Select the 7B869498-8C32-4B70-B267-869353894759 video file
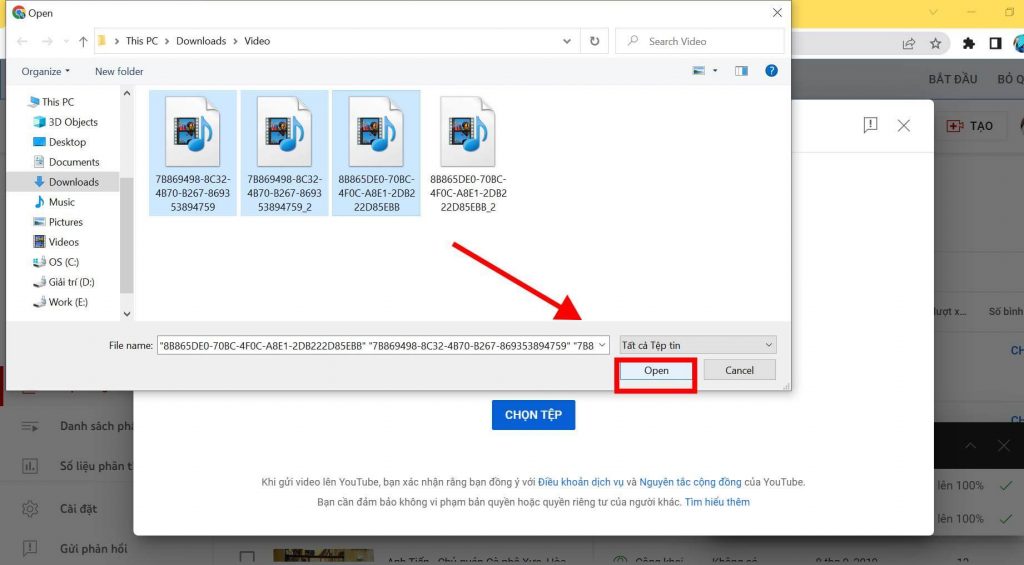Viewport: 1024px width, 565px height. tap(193, 154)
